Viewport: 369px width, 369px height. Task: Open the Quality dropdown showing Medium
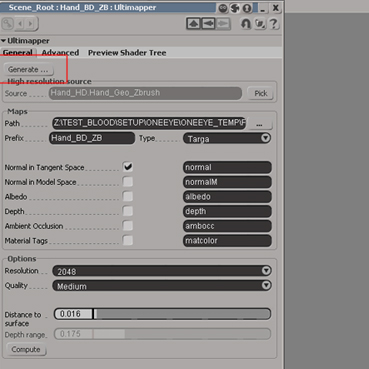tap(162, 286)
